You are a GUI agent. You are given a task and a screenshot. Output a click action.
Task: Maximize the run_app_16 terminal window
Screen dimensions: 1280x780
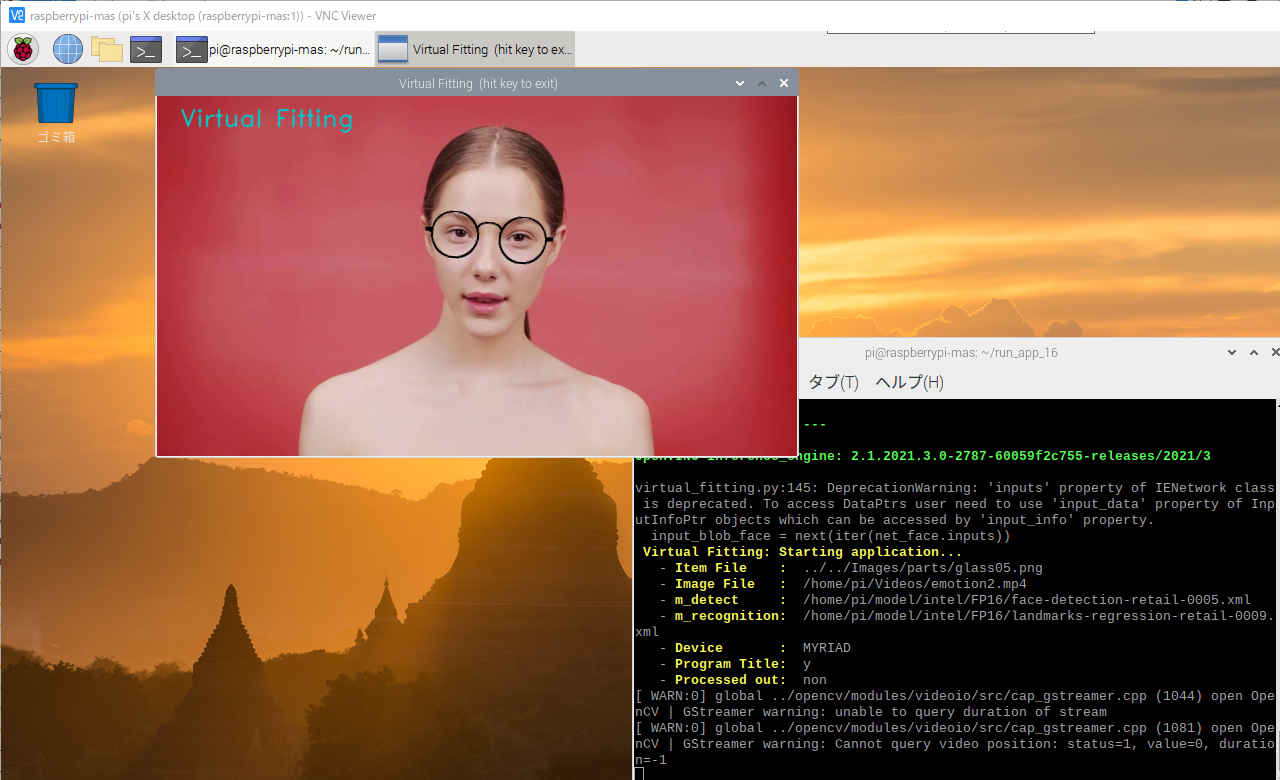[x=1254, y=352]
